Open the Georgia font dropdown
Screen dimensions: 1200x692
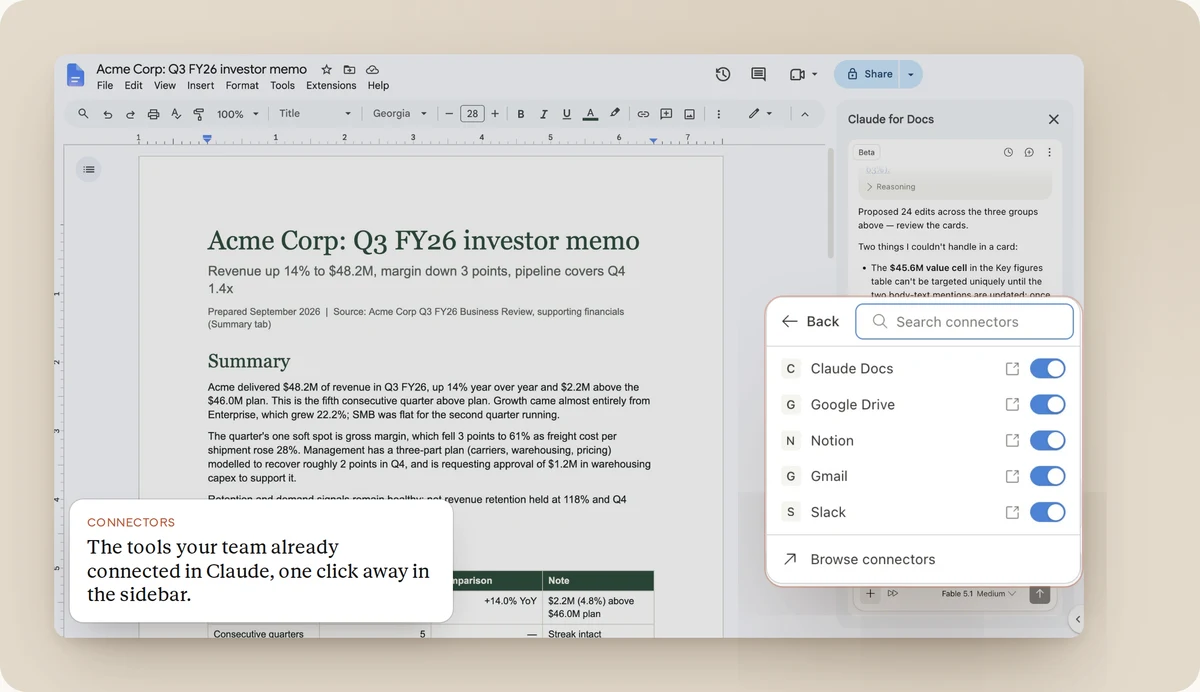point(400,114)
